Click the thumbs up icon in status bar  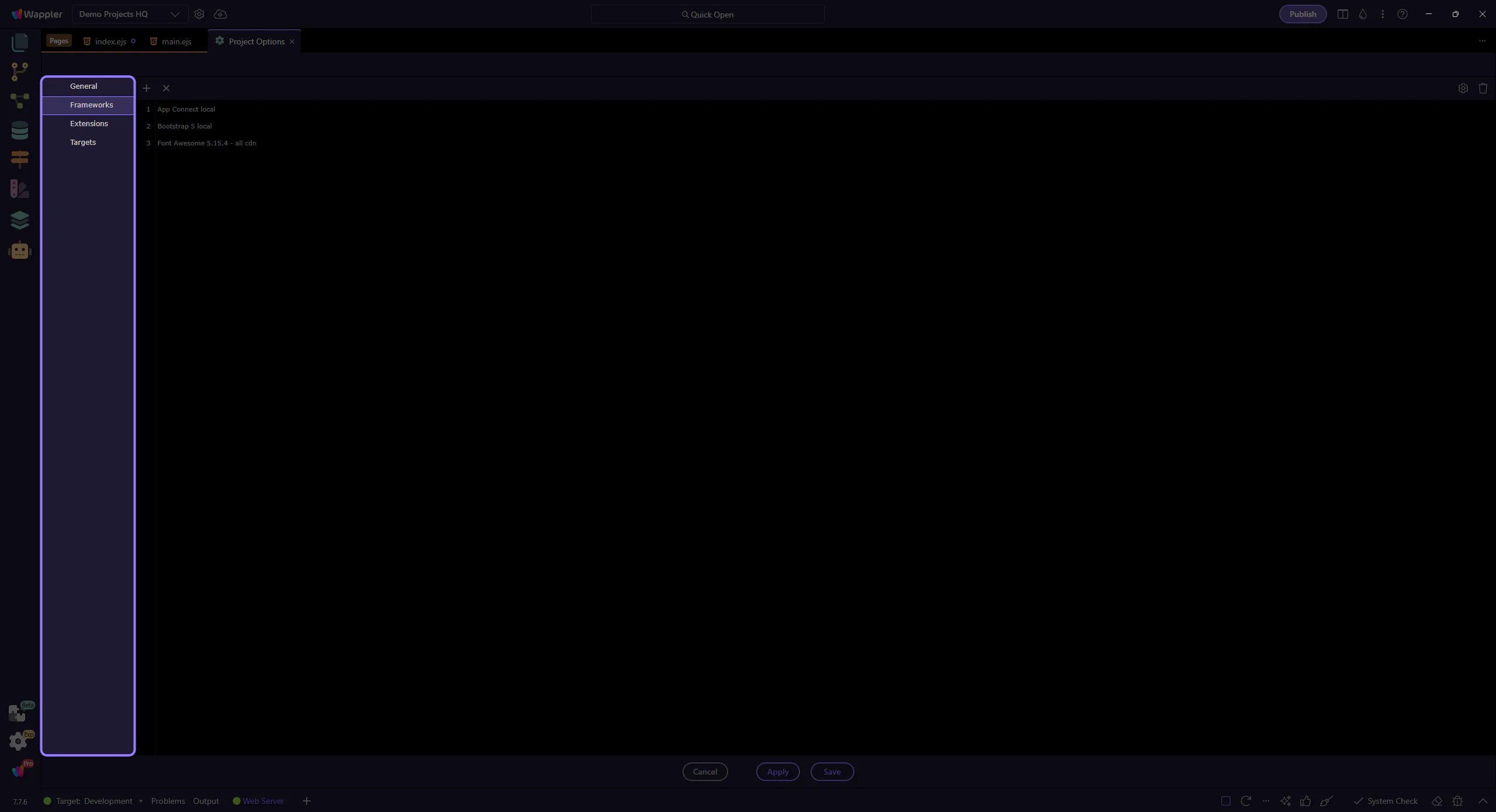(1305, 801)
